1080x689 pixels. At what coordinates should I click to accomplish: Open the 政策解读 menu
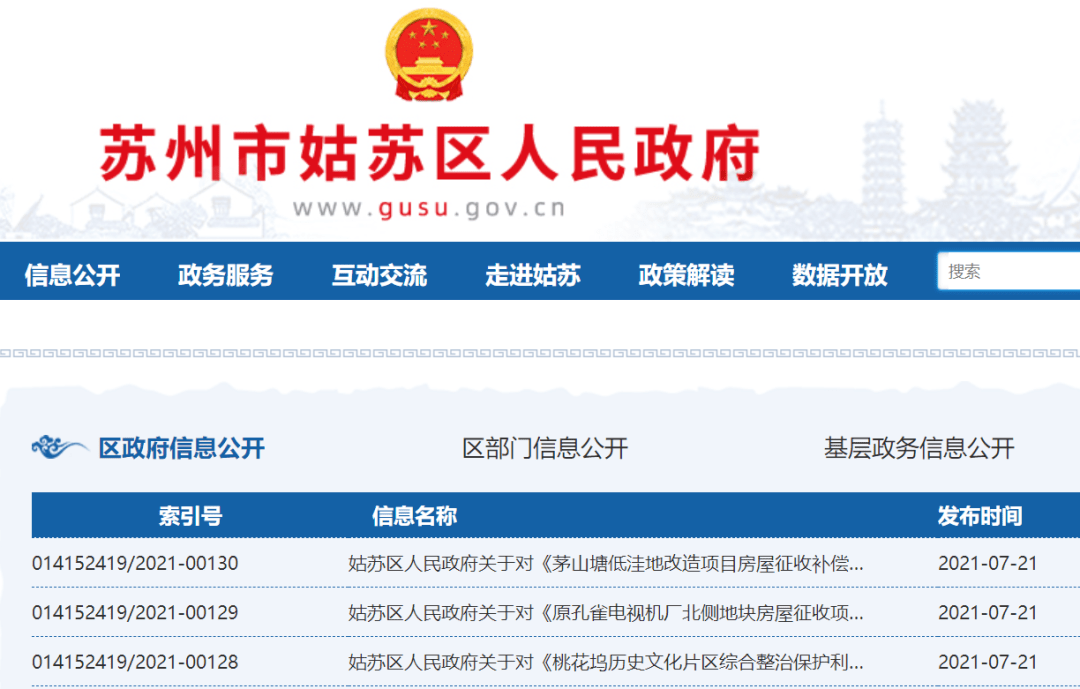(x=687, y=275)
